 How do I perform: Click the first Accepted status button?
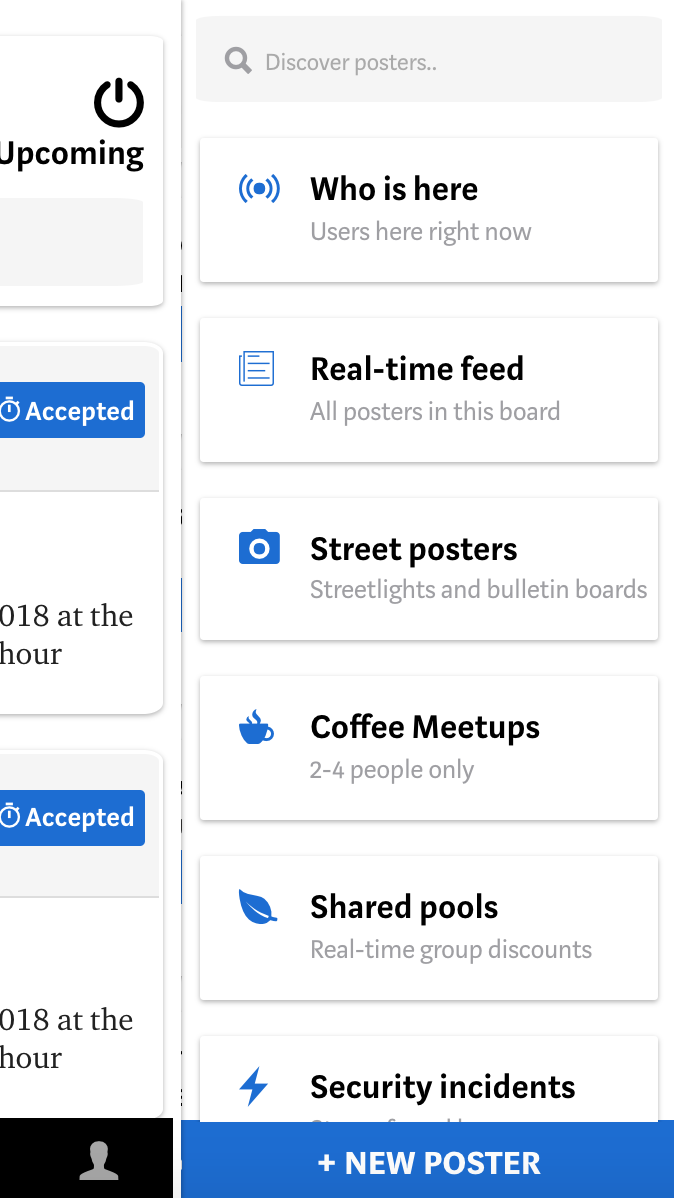71,410
